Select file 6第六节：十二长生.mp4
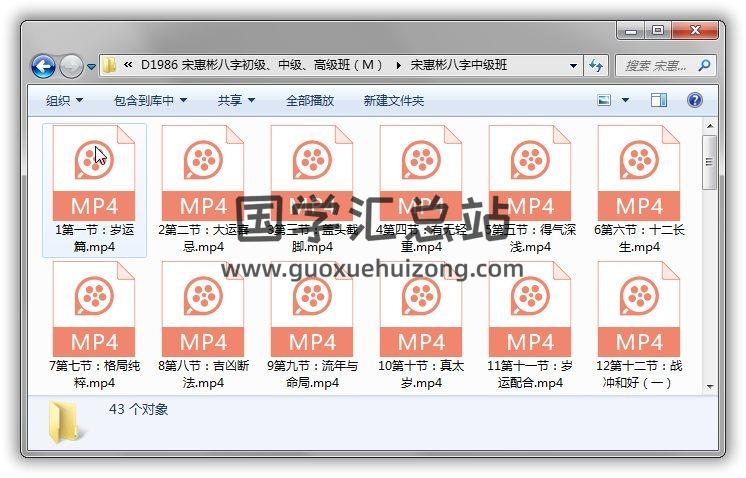 pos(639,190)
